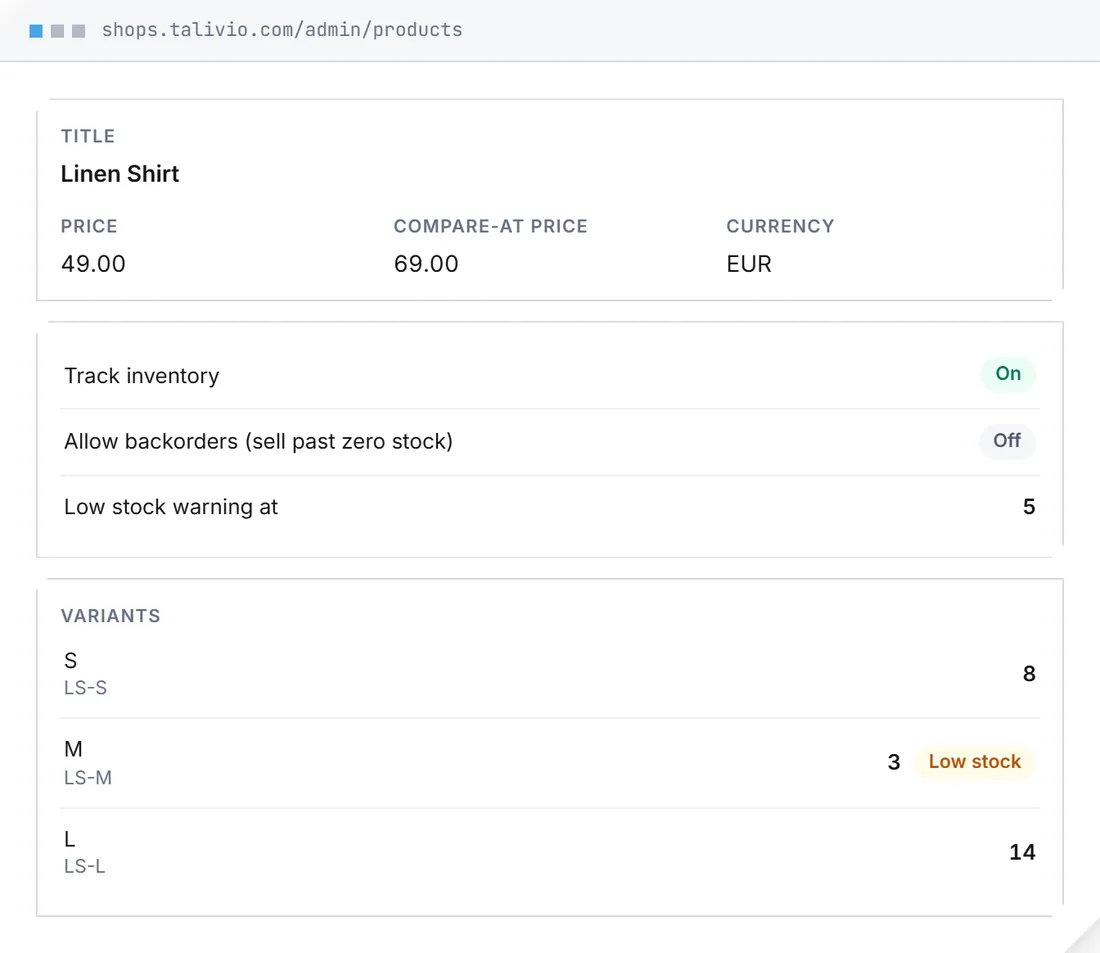Viewport: 1100px width, 953px height.
Task: Toggle the Track inventory On switch
Action: (1007, 374)
